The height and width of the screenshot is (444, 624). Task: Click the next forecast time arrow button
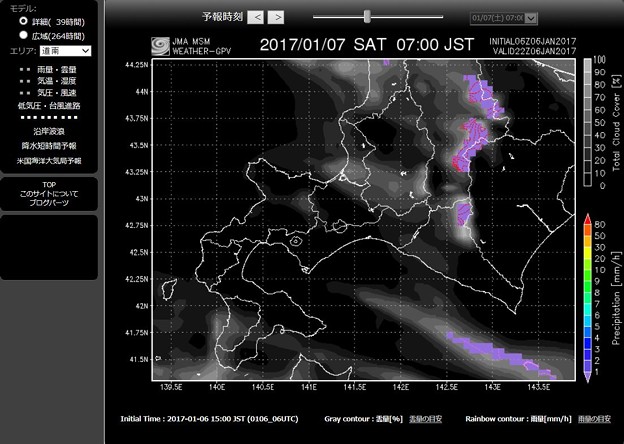click(x=276, y=17)
